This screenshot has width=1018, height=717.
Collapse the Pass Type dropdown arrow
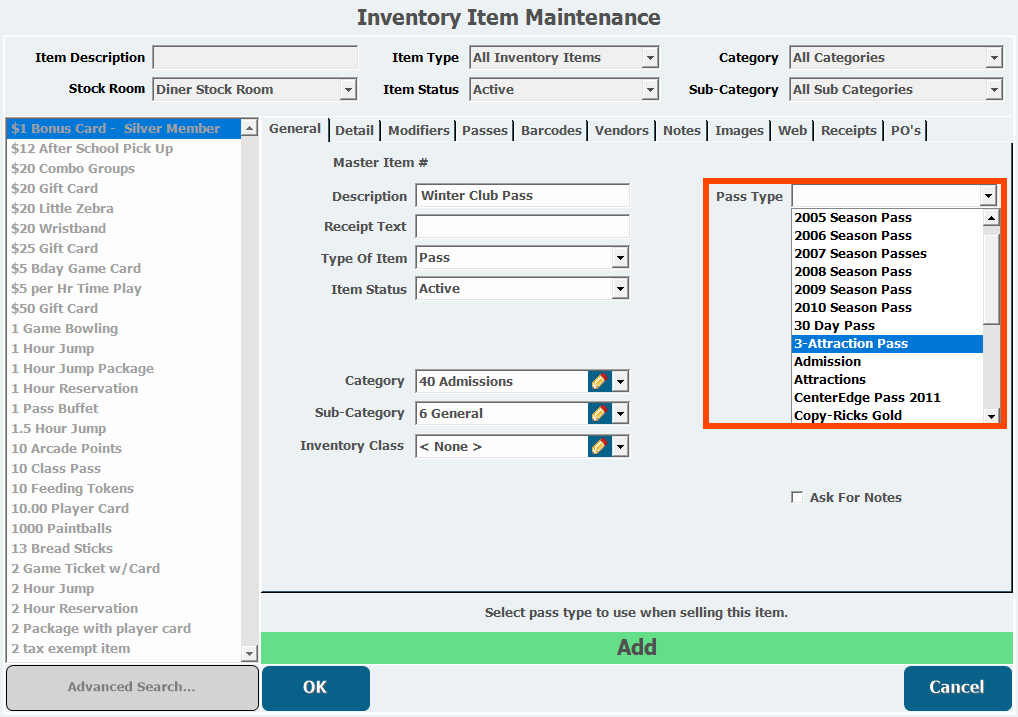pos(988,196)
